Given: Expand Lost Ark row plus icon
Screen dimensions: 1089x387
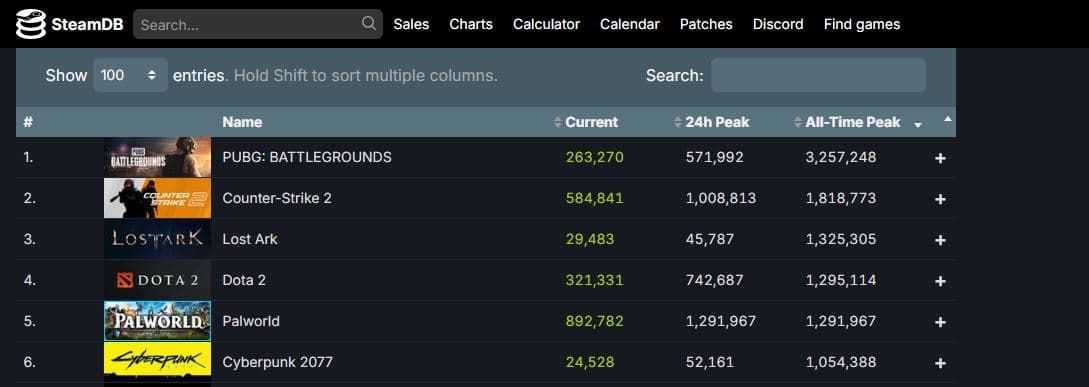Looking at the screenshot, I should [x=940, y=240].
